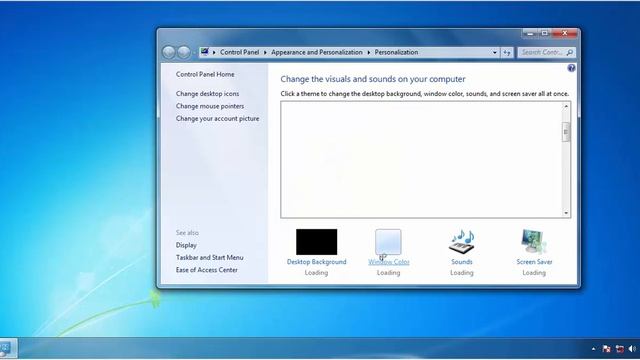This screenshot has height=360, width=640.
Task: Click the search magnifier icon
Action: [570, 52]
